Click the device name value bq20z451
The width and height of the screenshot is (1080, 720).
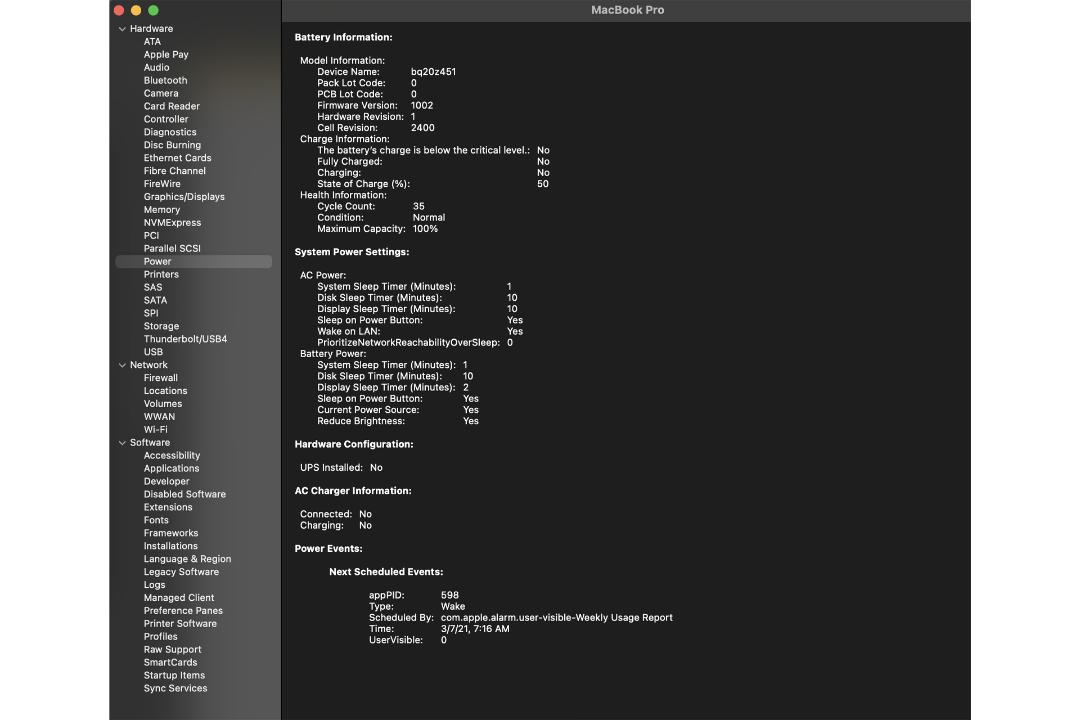pyautogui.click(x=433, y=72)
